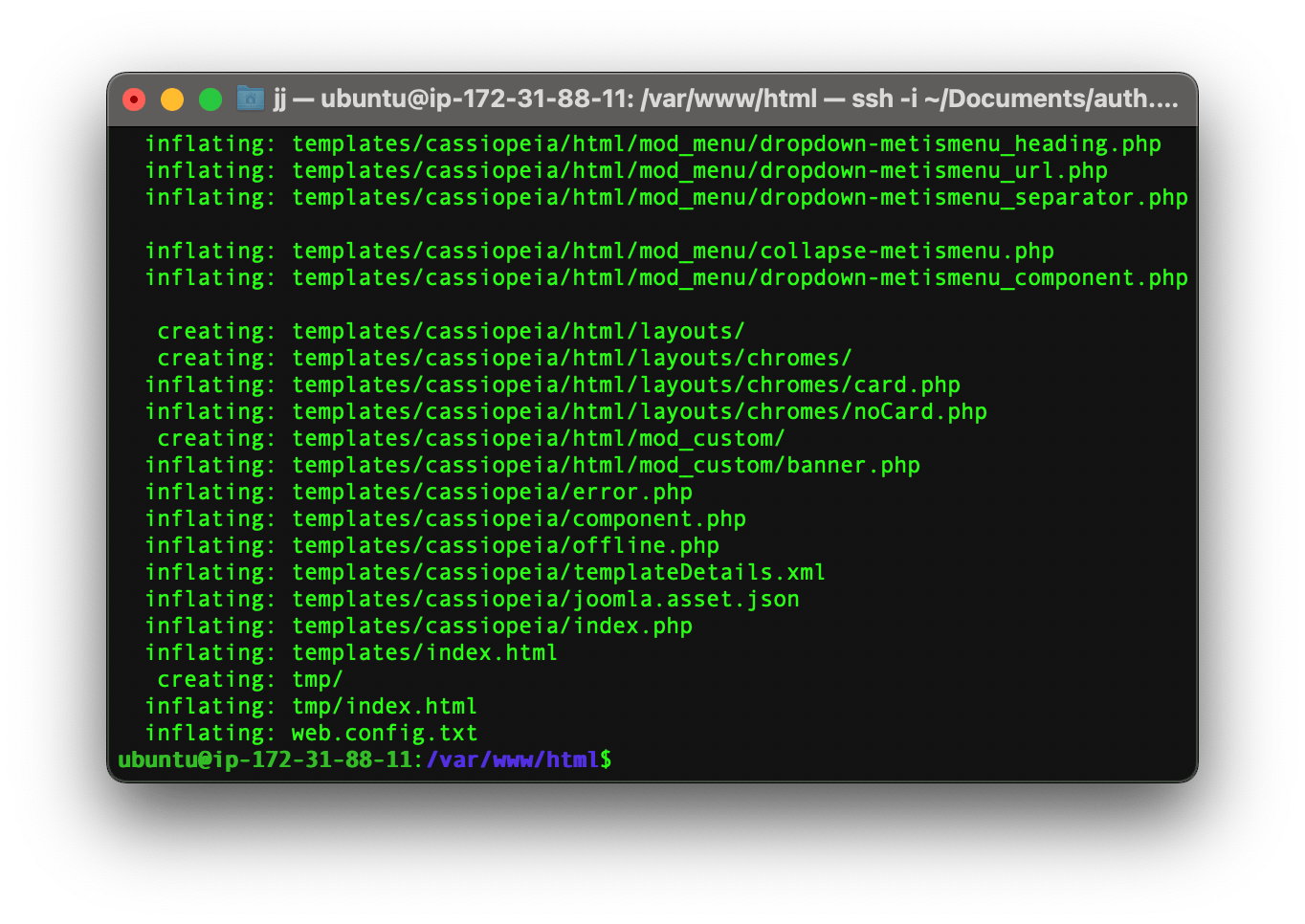Click the red close window button
Viewport: 1305px width, 924px height.
pos(134,99)
